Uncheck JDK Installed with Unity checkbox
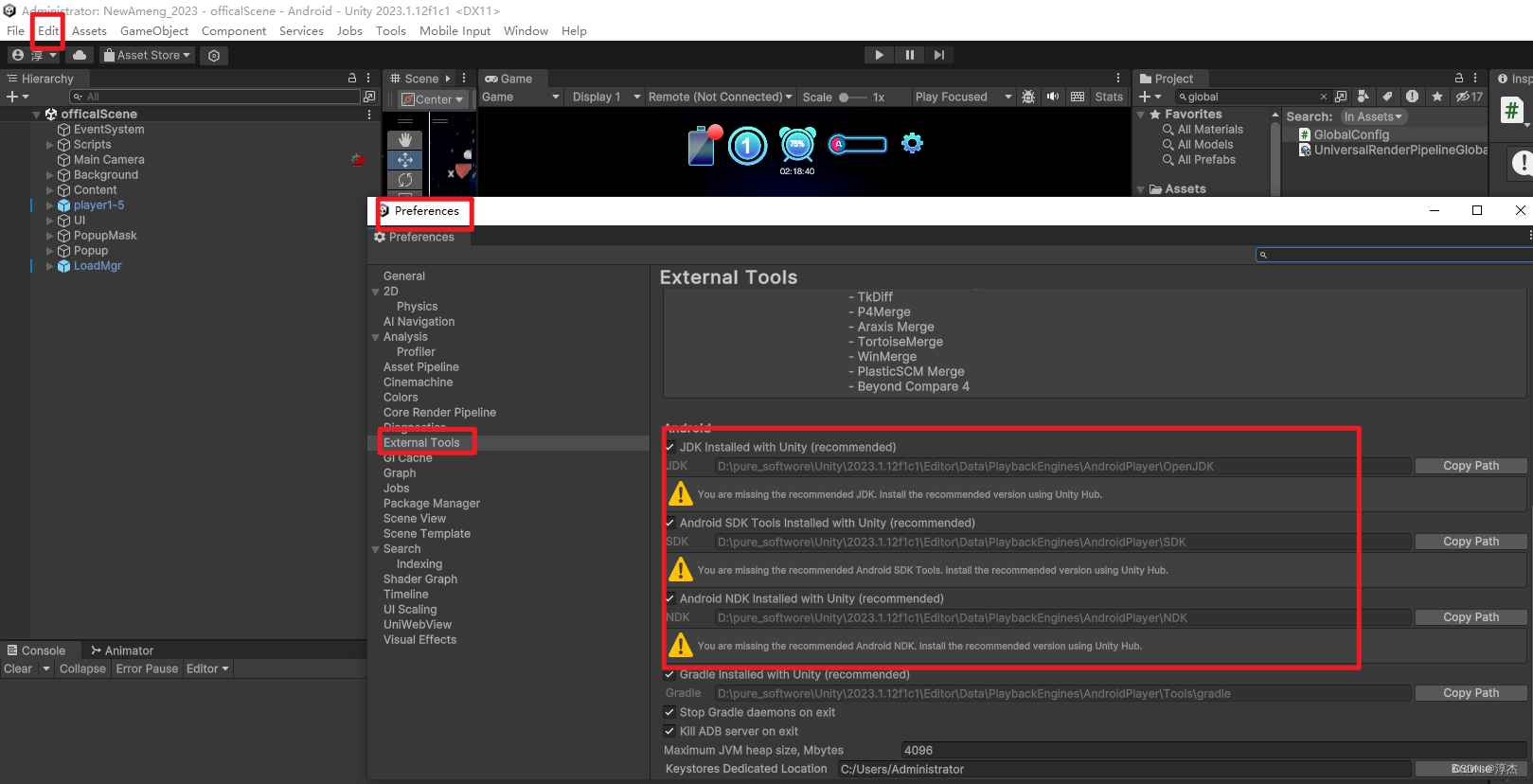This screenshot has width=1533, height=784. tap(670, 447)
